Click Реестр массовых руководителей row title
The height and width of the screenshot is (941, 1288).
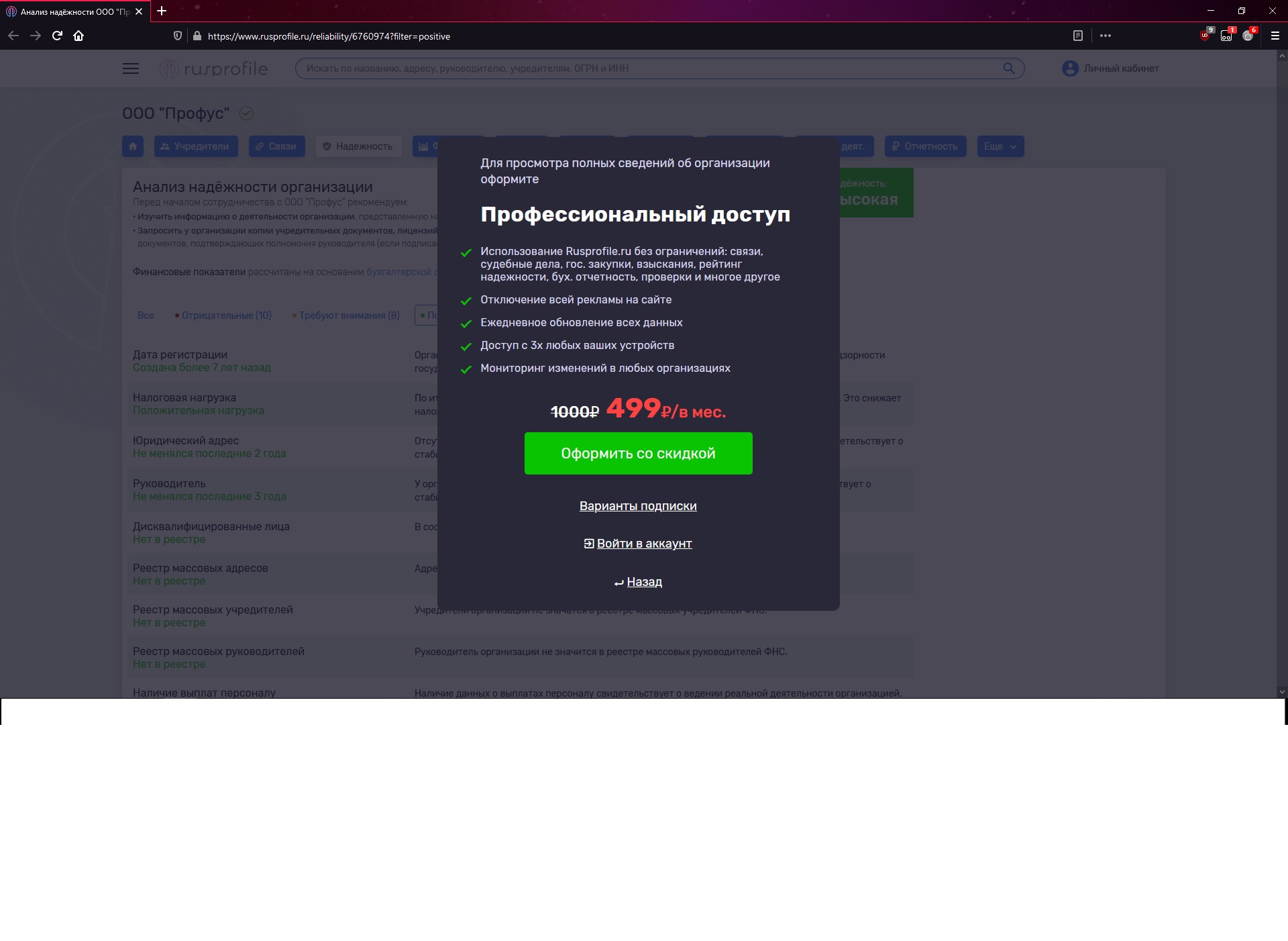(x=219, y=652)
